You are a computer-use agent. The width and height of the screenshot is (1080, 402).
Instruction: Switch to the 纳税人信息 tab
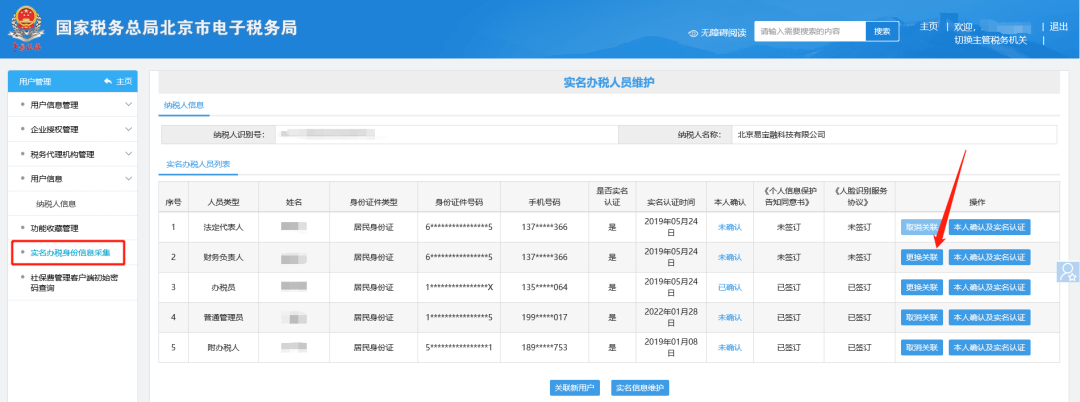click(184, 105)
